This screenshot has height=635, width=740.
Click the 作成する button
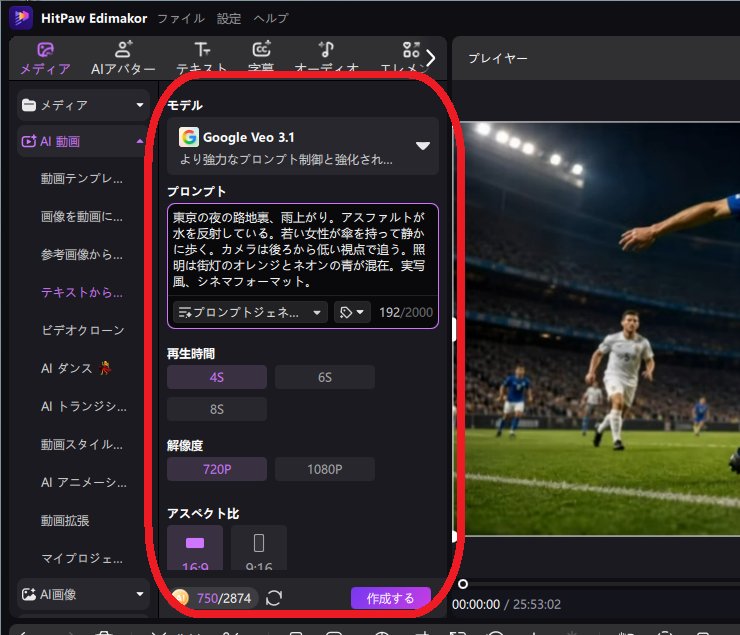tap(390, 598)
